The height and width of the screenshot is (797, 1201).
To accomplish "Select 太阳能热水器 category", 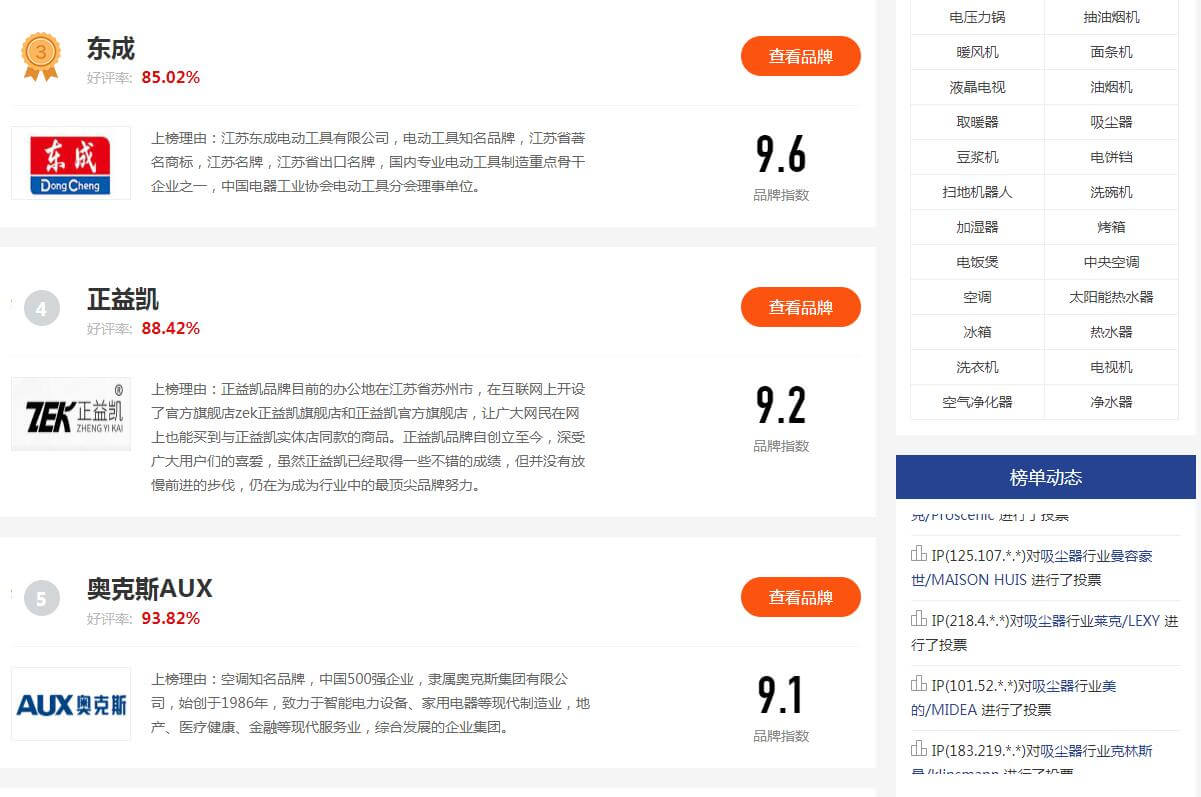I will 1111,297.
